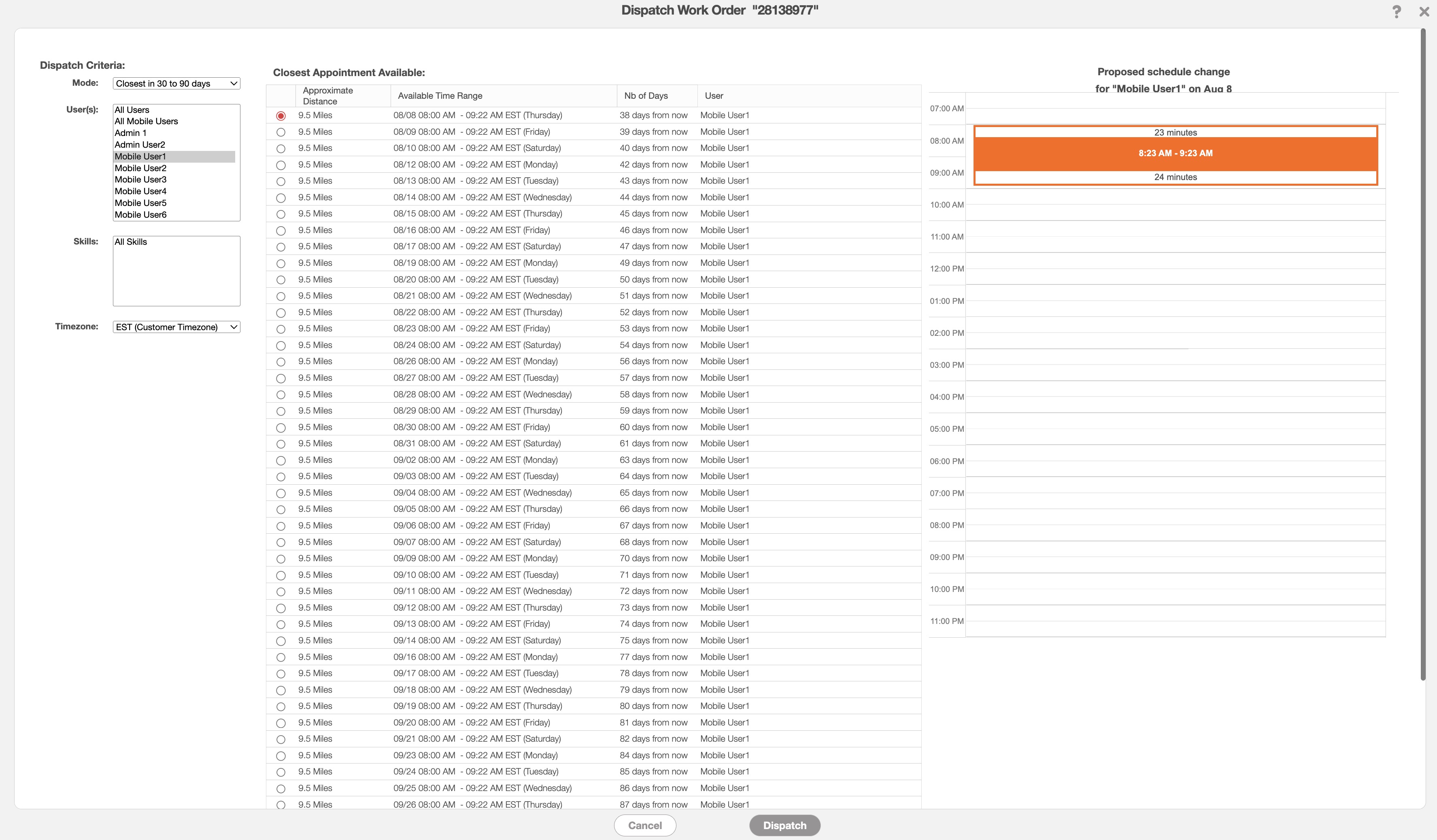Viewport: 1437px width, 840px height.
Task: Select All Skills in skills list
Action: coord(131,242)
